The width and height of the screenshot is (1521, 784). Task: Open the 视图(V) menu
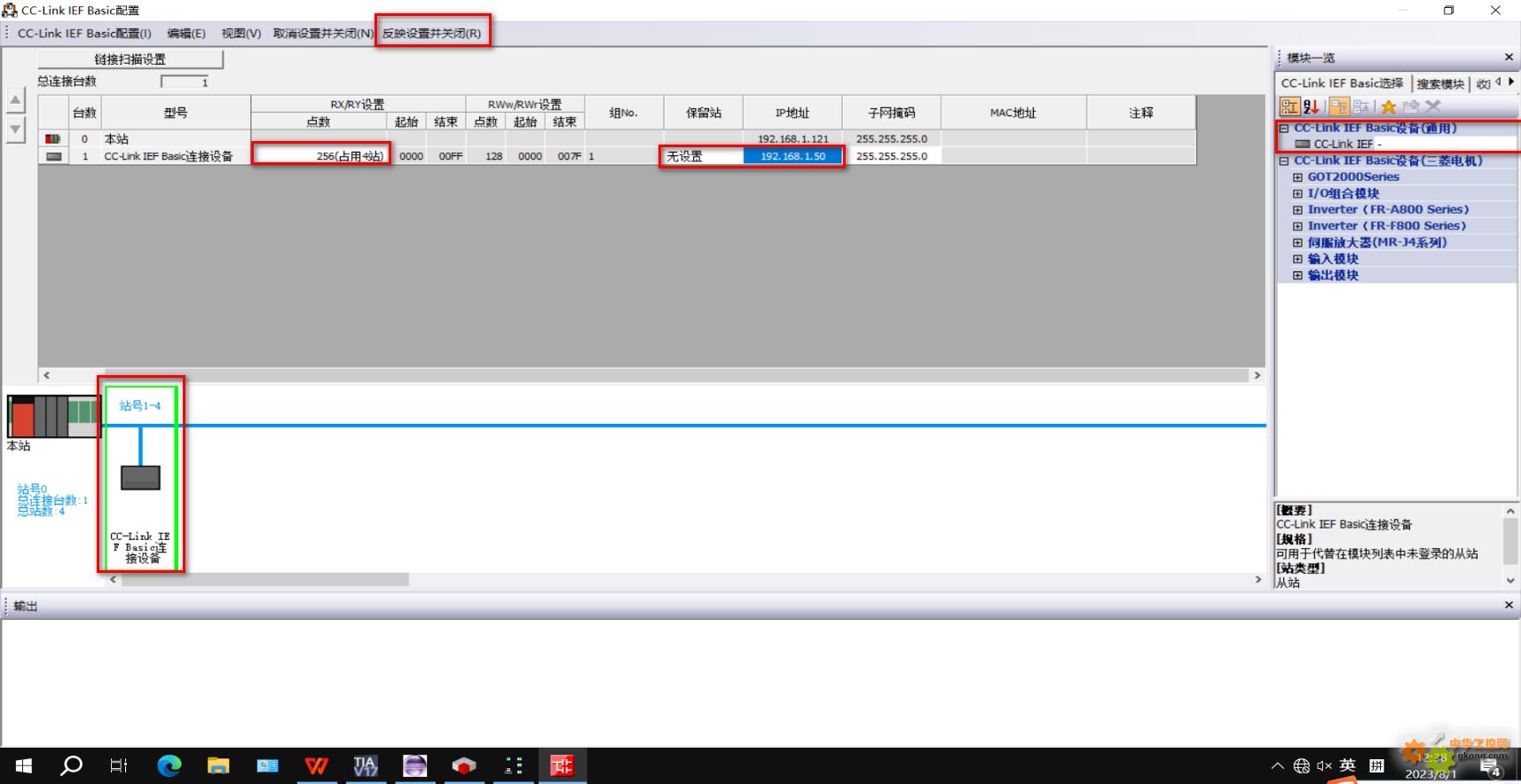coord(241,33)
